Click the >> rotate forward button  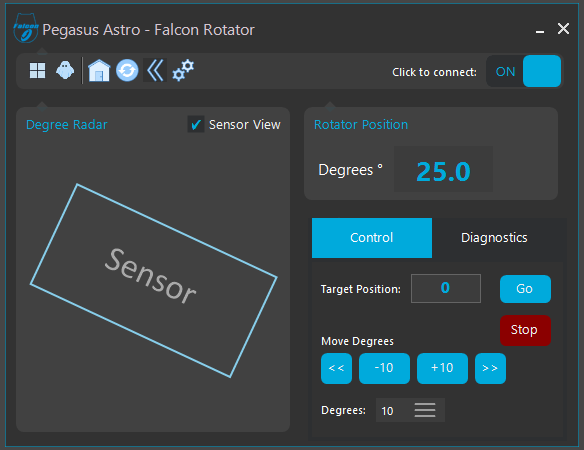click(490, 368)
